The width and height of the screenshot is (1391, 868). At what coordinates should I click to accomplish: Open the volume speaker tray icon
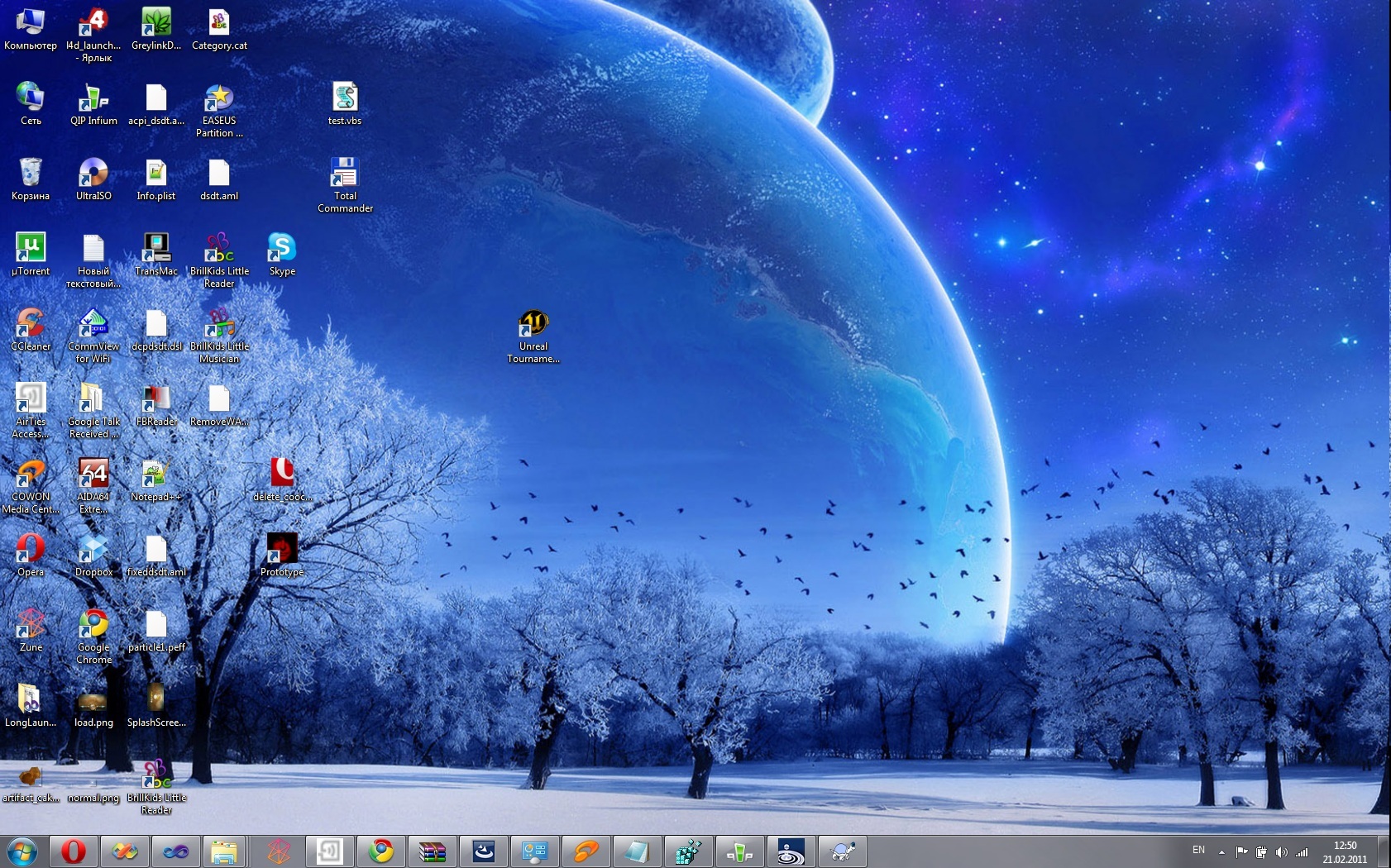coord(1281,852)
